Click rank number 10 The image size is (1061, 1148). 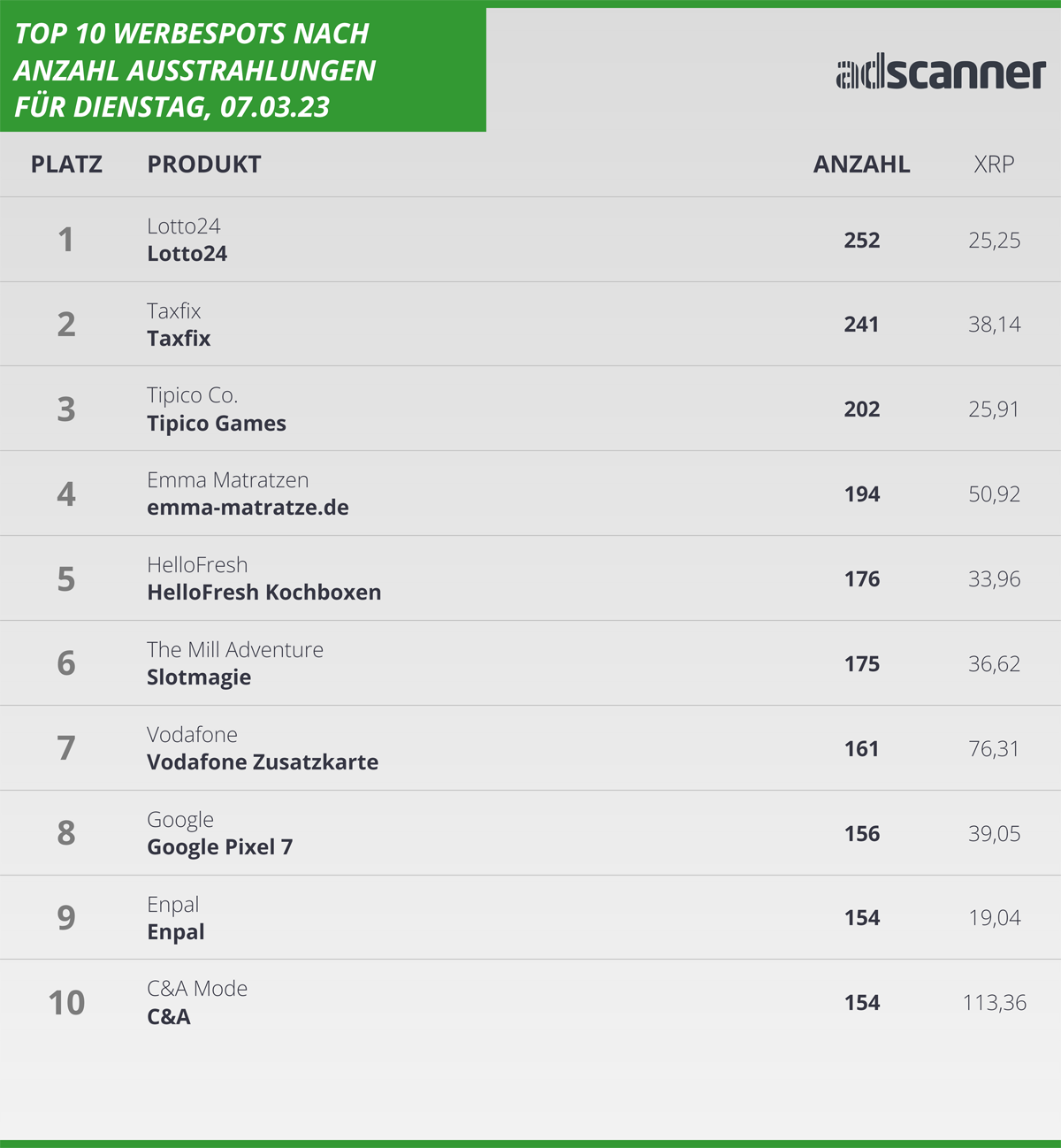coord(66,1003)
